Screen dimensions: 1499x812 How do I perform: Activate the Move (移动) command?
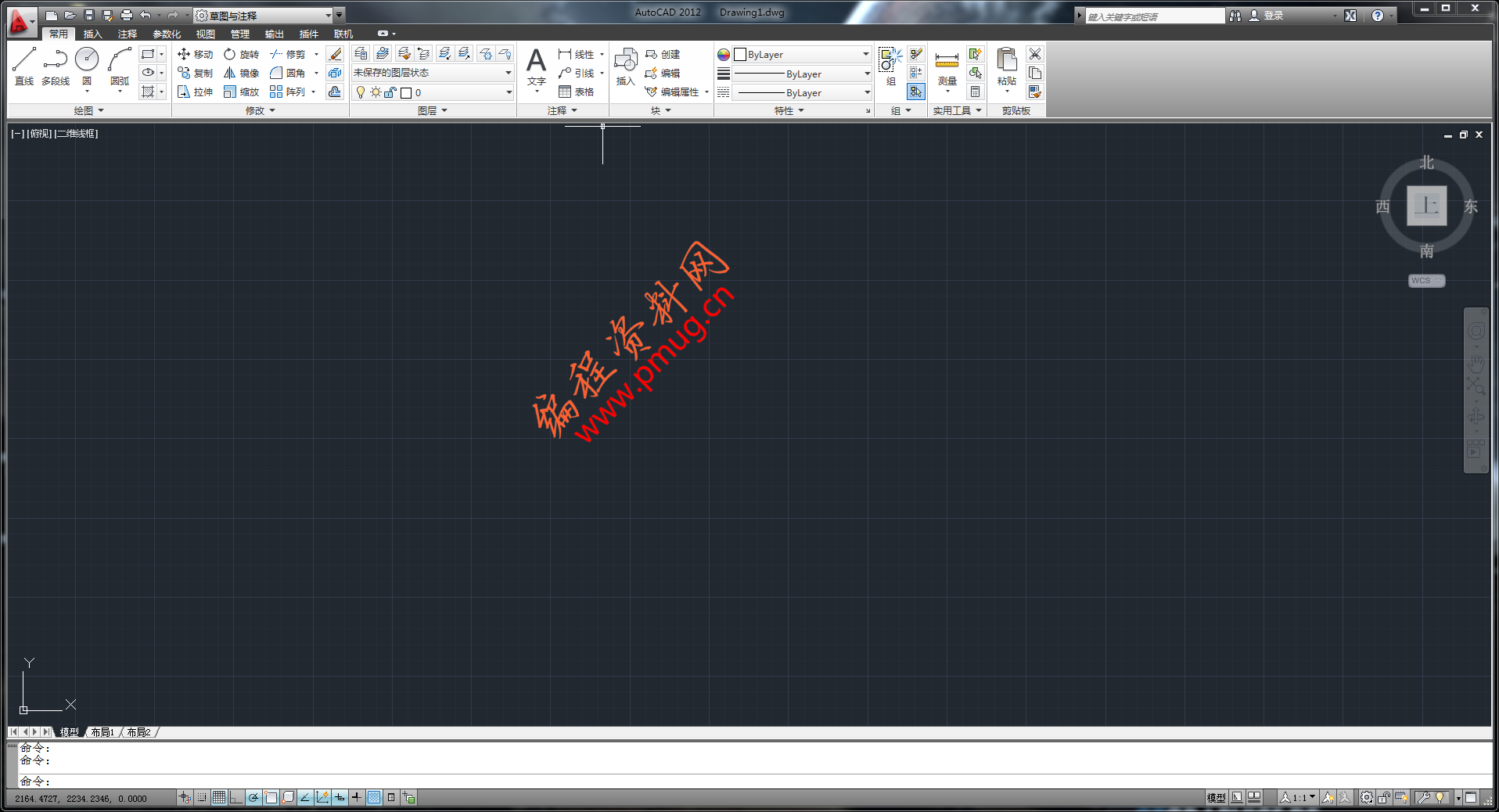click(x=195, y=54)
